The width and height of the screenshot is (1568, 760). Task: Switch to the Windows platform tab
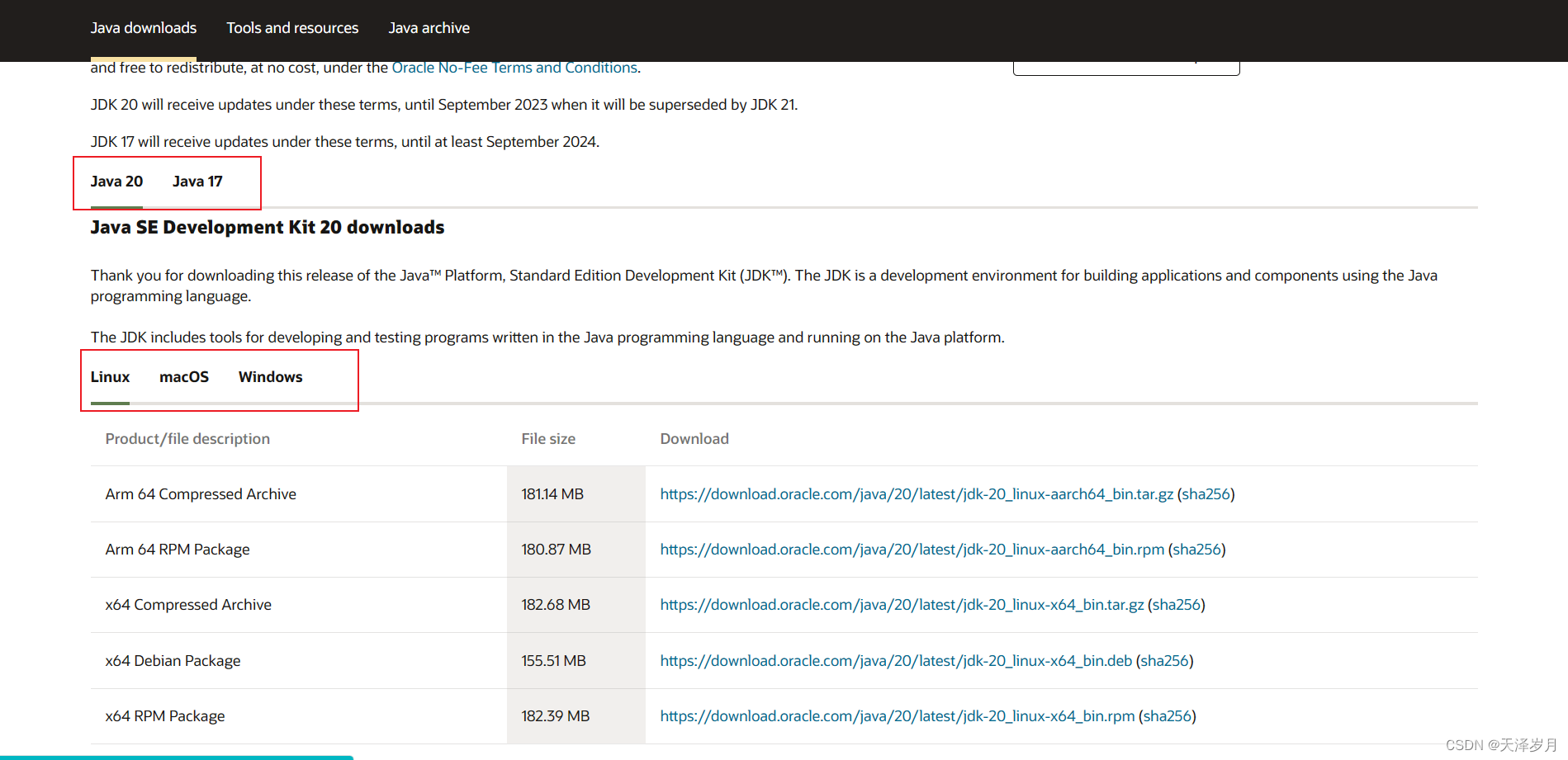[x=271, y=377]
